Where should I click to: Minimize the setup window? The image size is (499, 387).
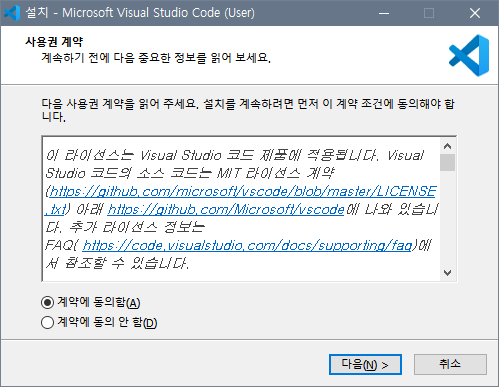[x=384, y=13]
